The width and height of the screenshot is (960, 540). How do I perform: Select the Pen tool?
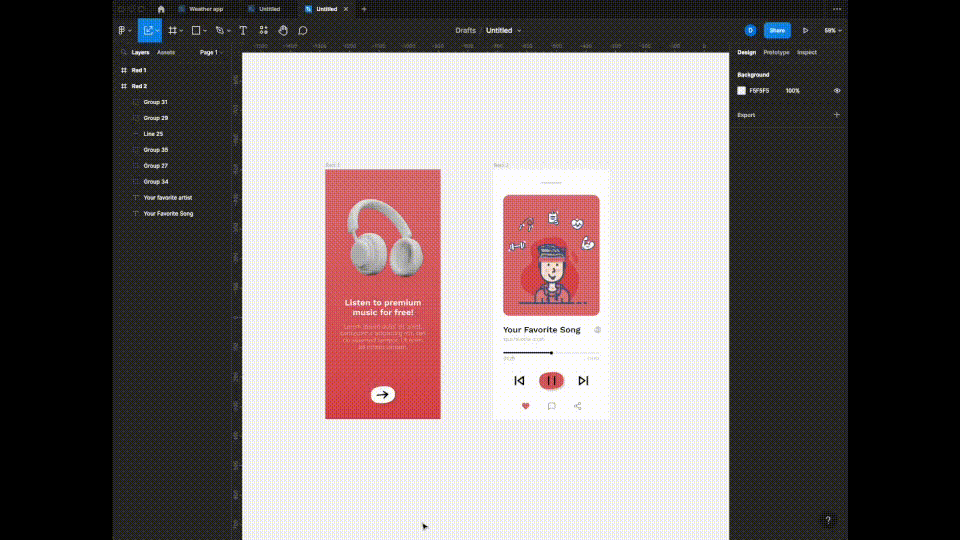point(220,31)
